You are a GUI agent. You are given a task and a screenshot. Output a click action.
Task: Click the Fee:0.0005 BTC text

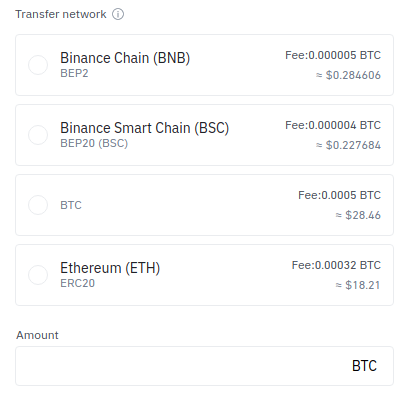tap(339, 195)
